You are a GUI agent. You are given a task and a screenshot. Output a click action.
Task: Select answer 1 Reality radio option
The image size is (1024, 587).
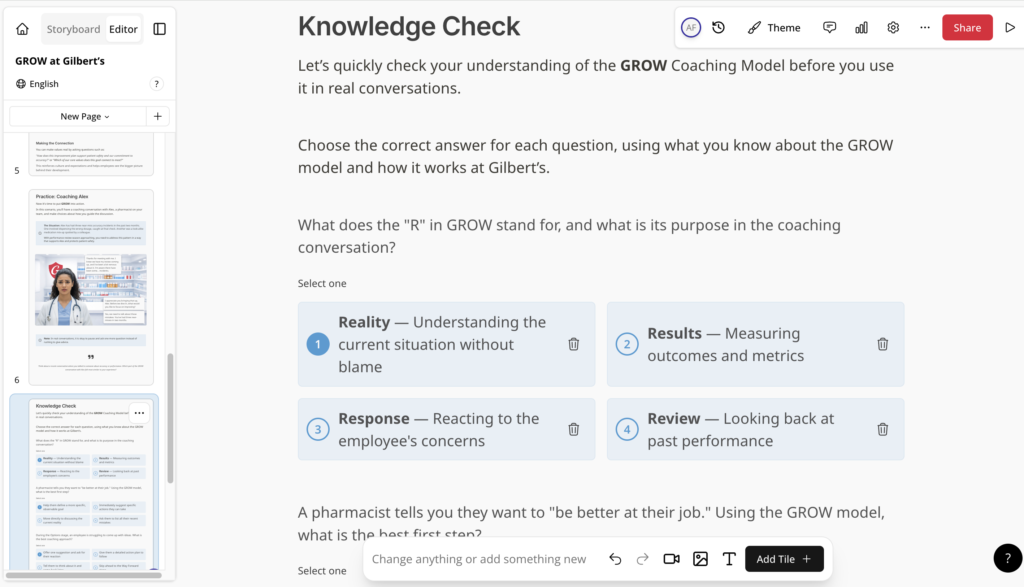click(x=317, y=344)
